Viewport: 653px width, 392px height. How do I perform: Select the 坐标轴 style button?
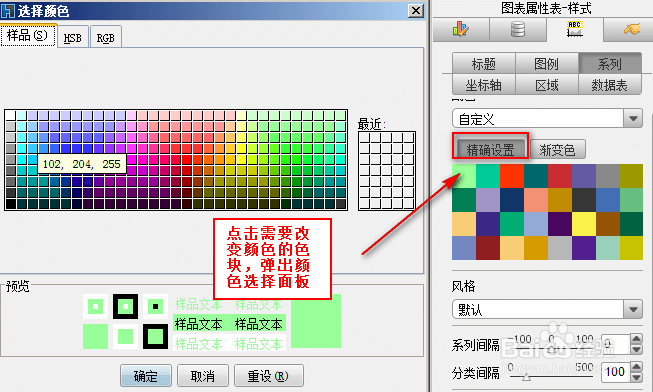(484, 85)
